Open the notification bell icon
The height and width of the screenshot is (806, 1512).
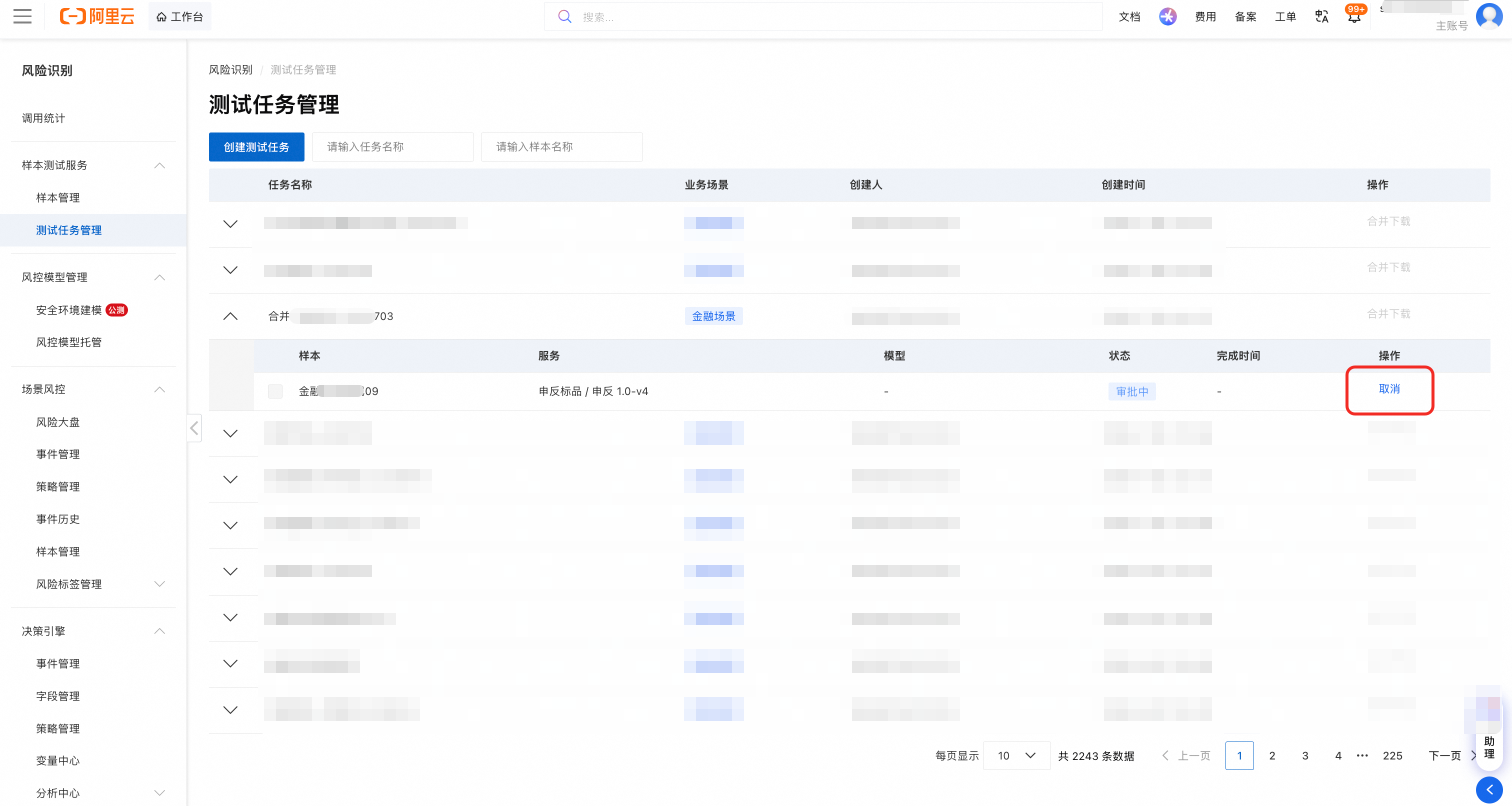click(x=1354, y=16)
